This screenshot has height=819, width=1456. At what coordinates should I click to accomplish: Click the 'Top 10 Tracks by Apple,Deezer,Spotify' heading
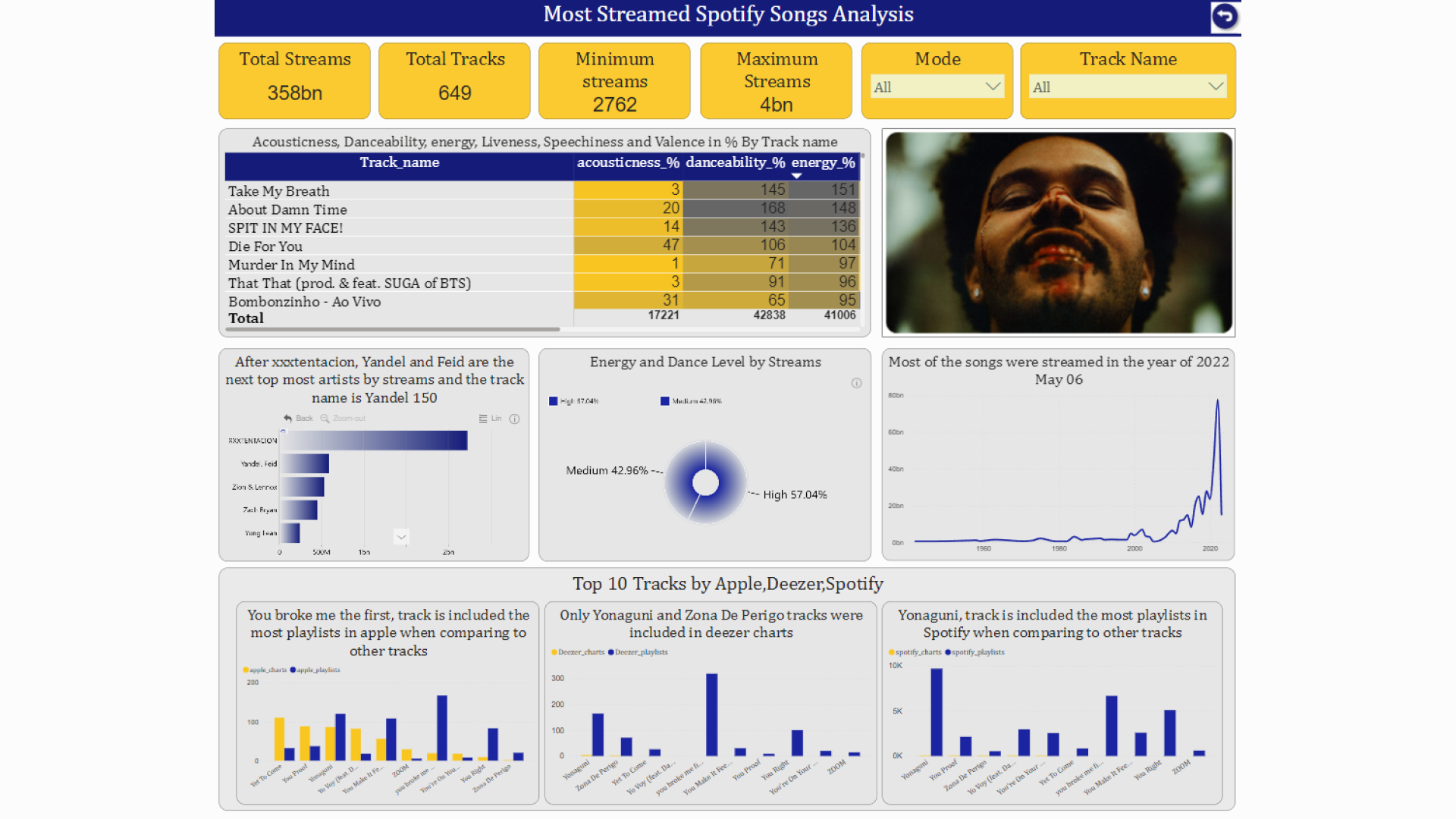point(727,584)
